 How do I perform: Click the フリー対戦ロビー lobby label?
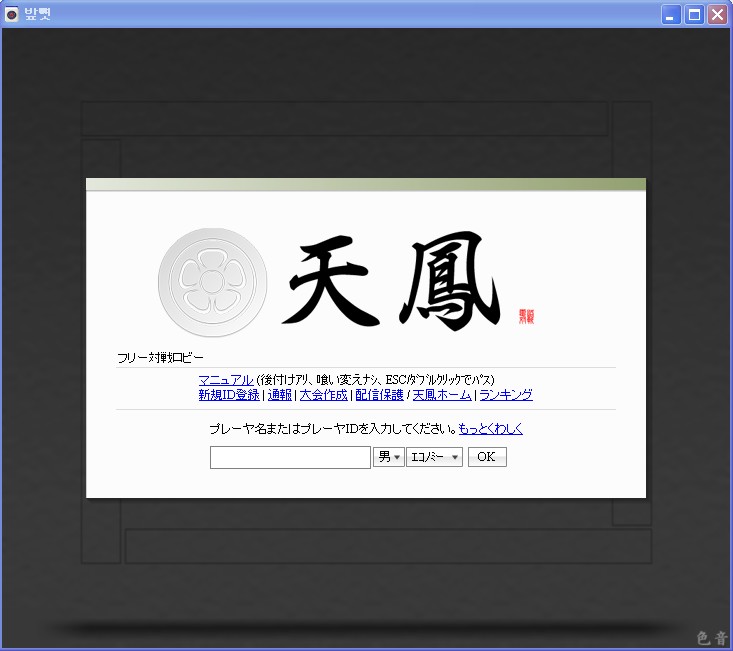(x=160, y=358)
